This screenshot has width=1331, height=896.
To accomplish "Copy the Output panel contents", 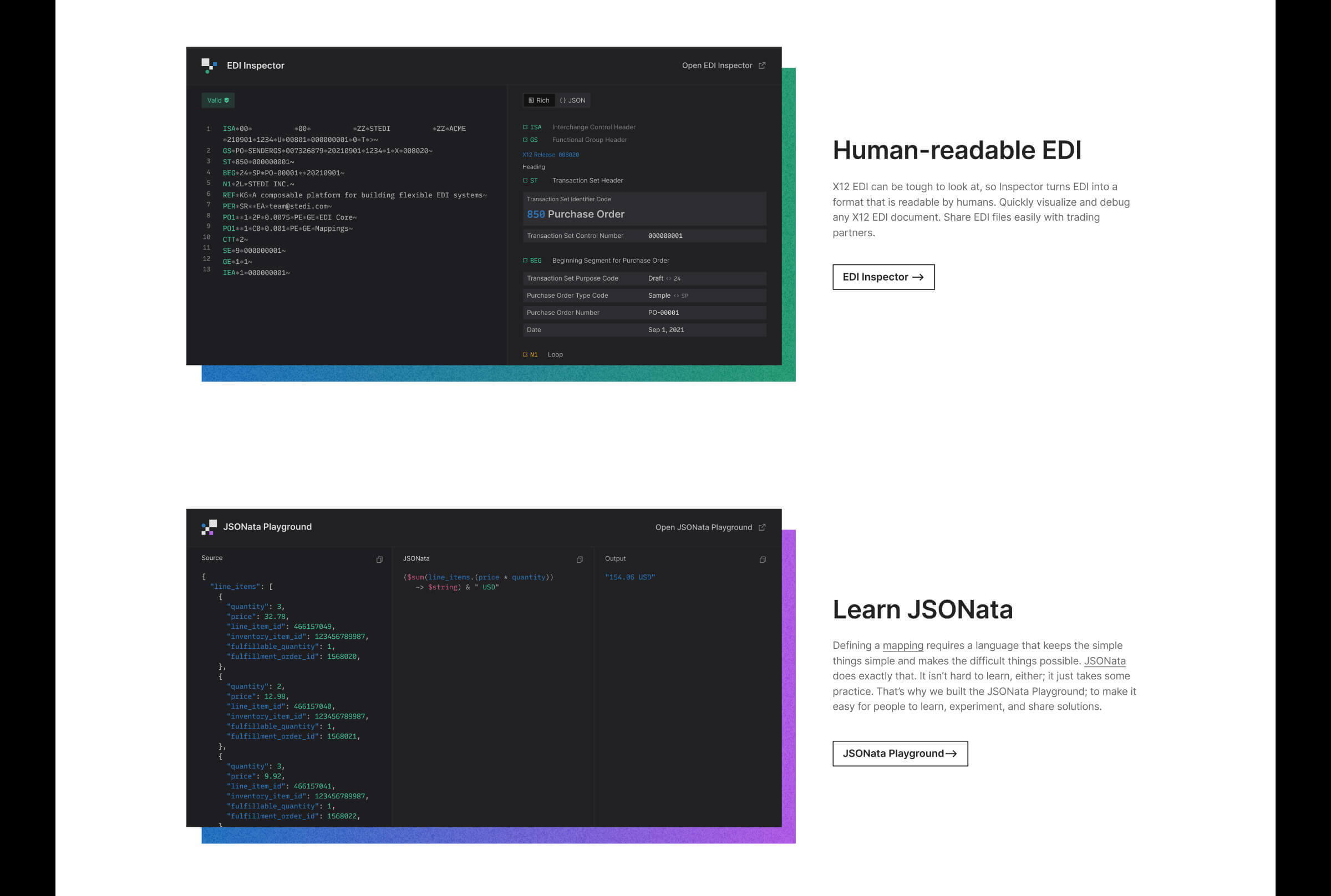I will coord(763,559).
